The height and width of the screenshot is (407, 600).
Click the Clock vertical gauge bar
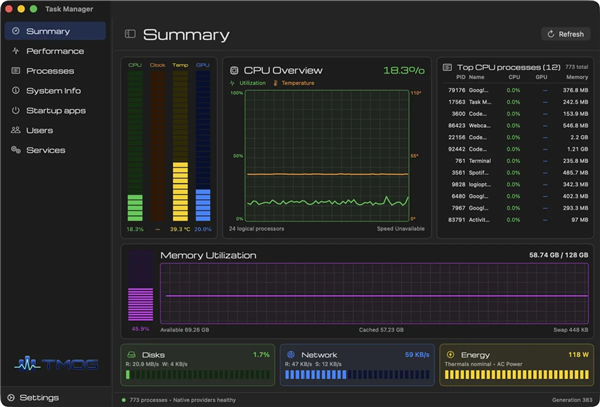point(158,146)
